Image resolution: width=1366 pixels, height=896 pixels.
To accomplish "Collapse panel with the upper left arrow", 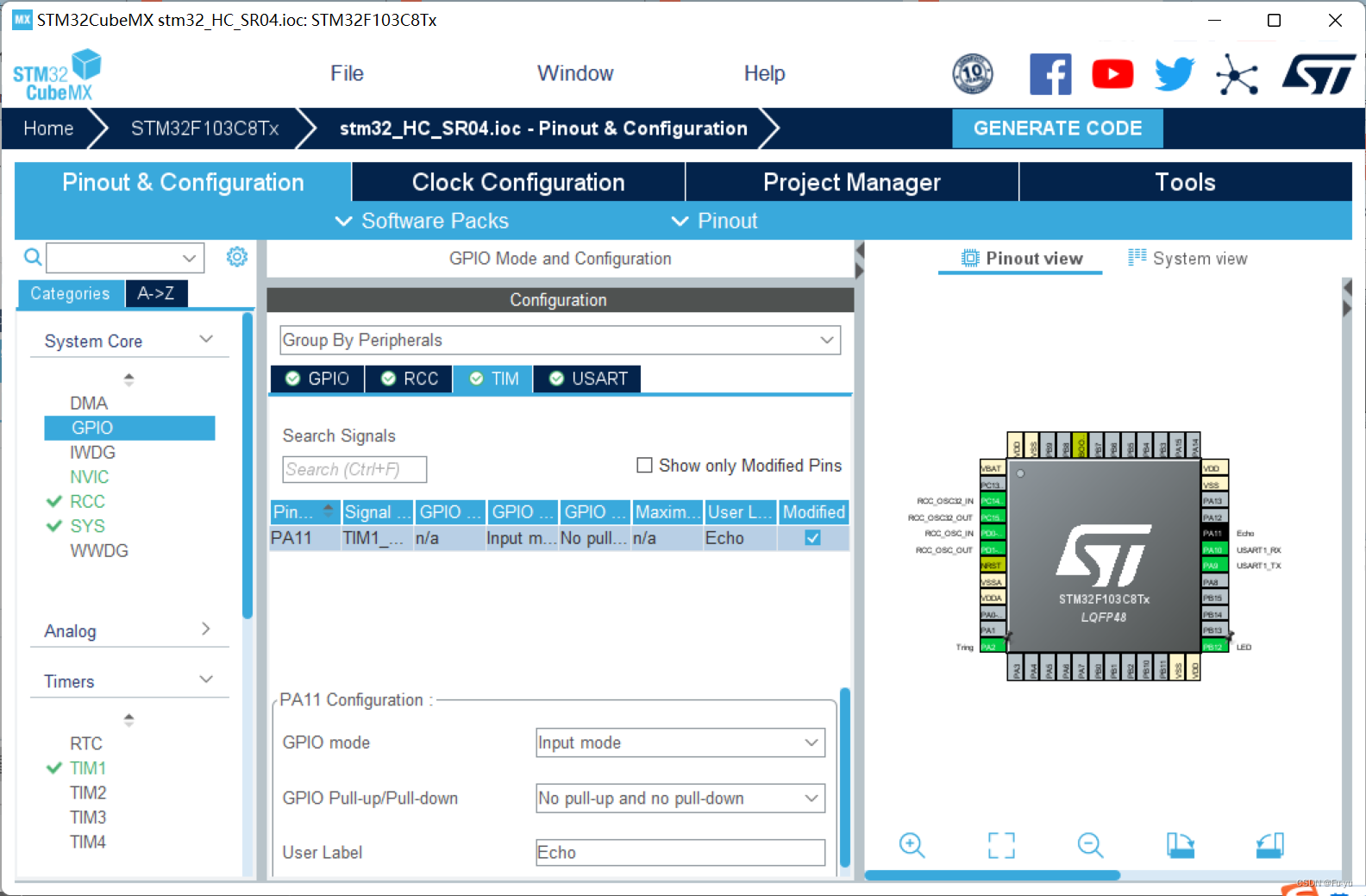I will pyautogui.click(x=859, y=251).
